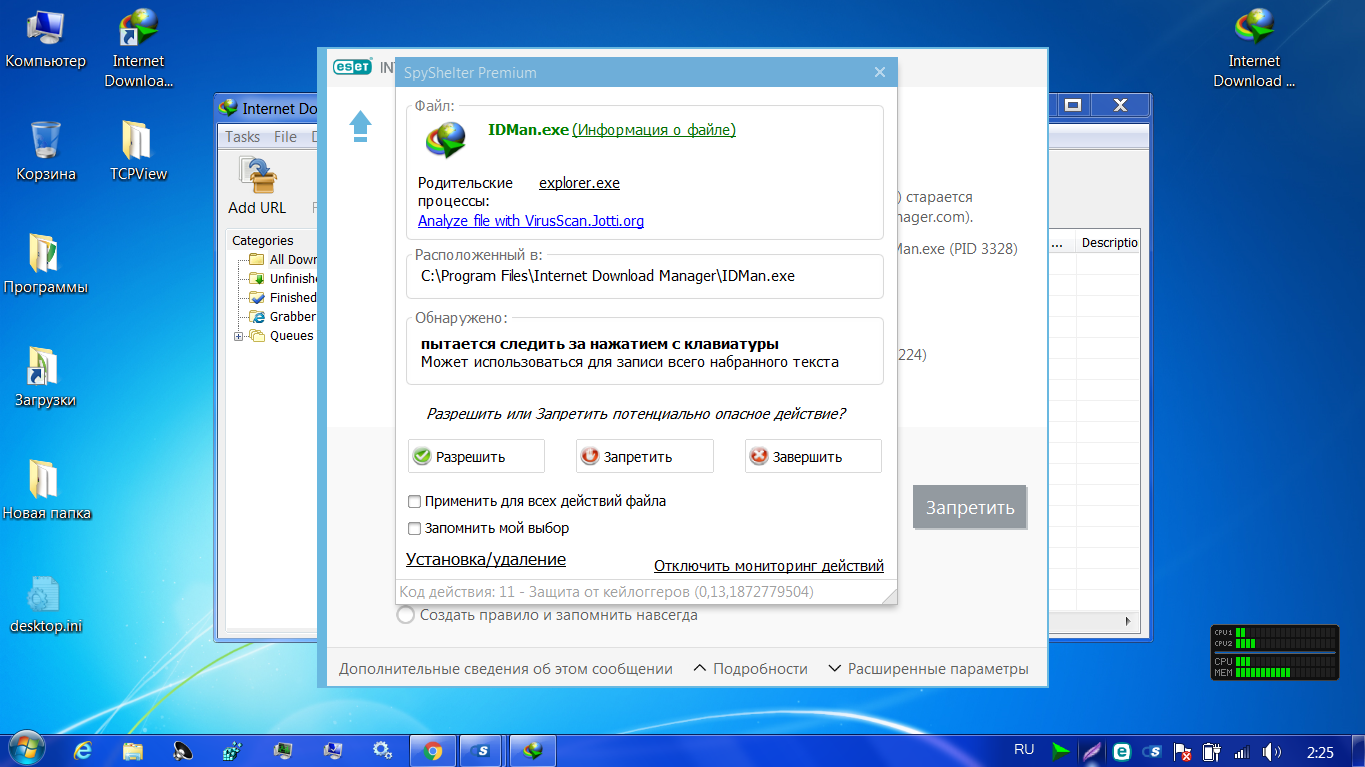Viewport: 1365px width, 767px height.
Task: Click the ESET tray icon
Action: pos(1122,751)
